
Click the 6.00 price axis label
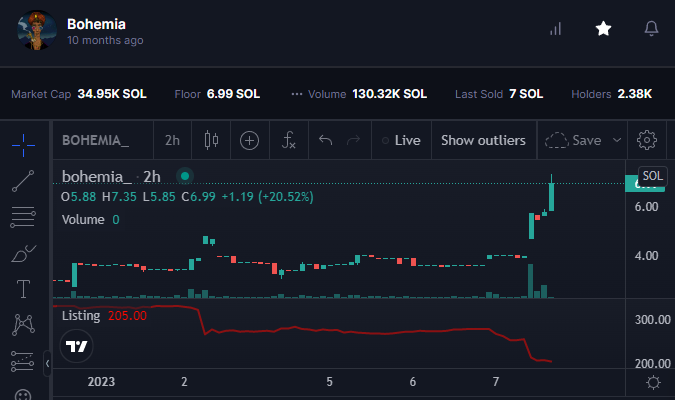(x=646, y=207)
